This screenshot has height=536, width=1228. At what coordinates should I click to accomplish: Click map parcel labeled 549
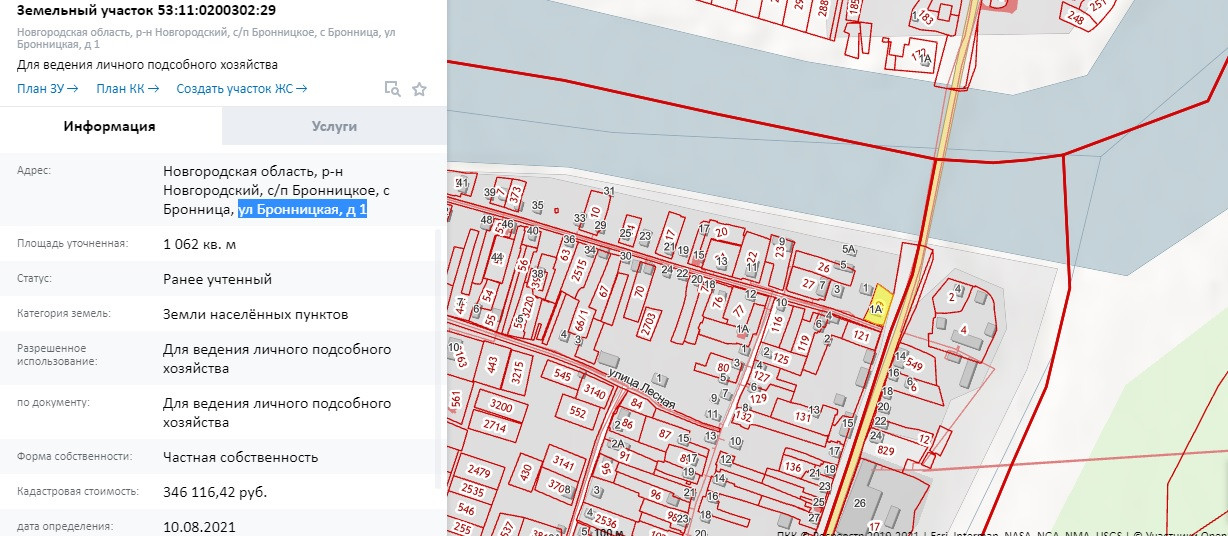913,365
